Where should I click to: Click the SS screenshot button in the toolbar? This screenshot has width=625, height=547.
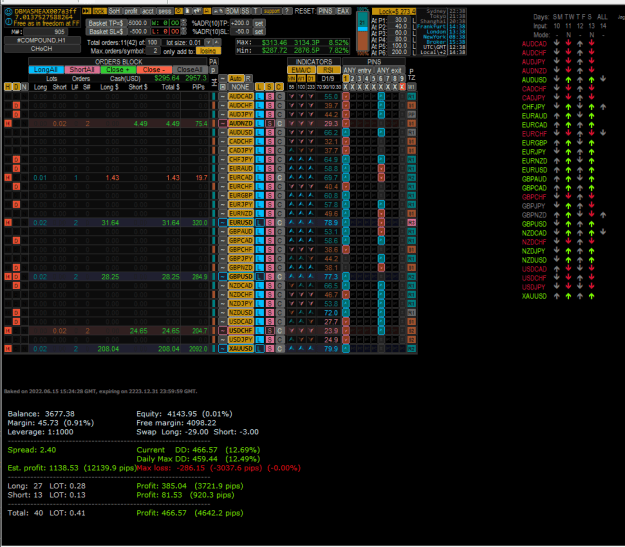[246, 11]
